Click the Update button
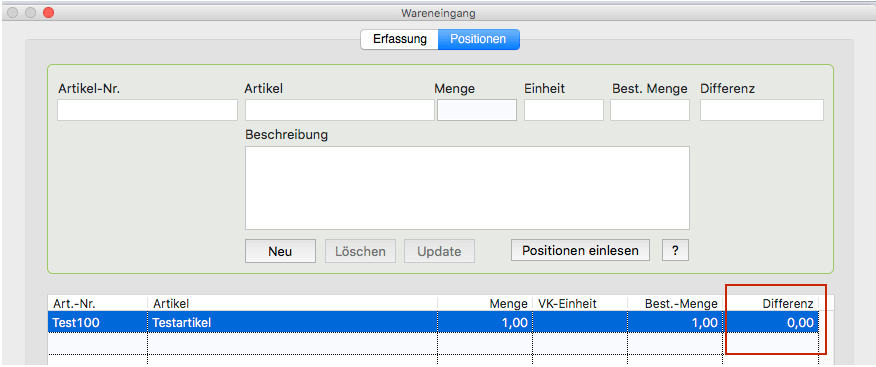Image resolution: width=876 pixels, height=367 pixels. [439, 251]
